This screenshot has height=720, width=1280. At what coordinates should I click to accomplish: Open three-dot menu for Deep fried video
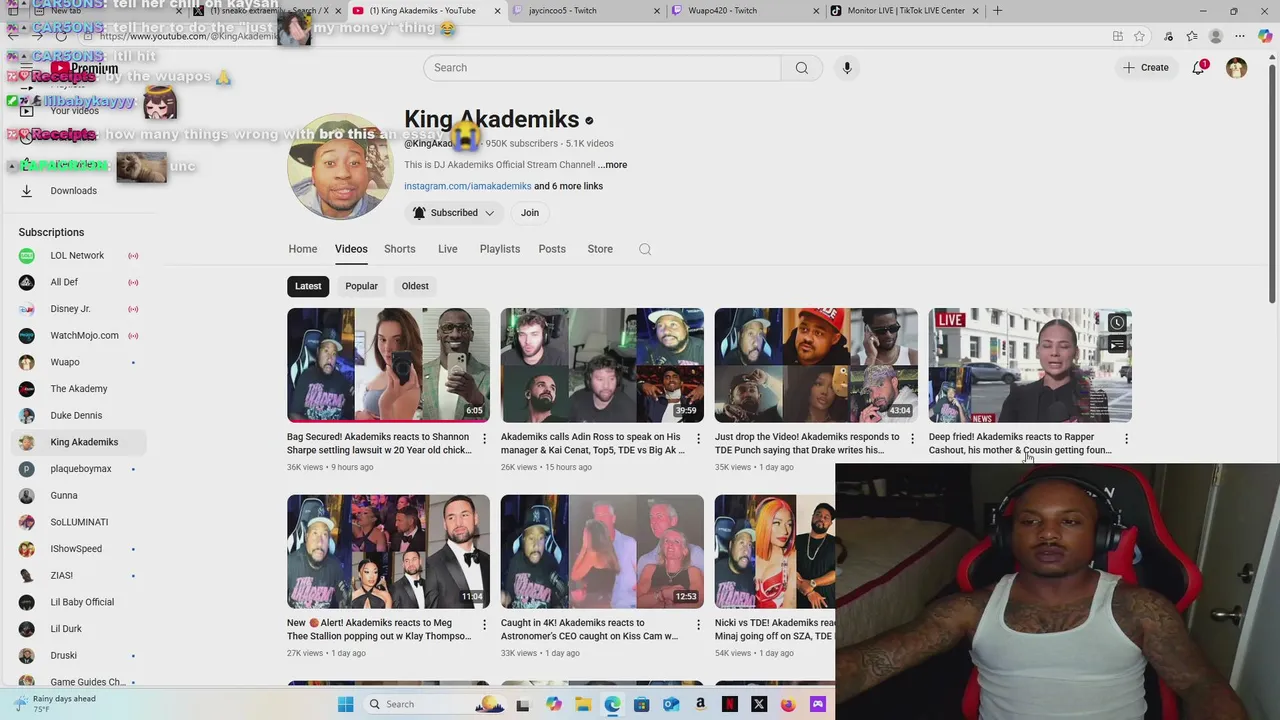pyautogui.click(x=1126, y=438)
